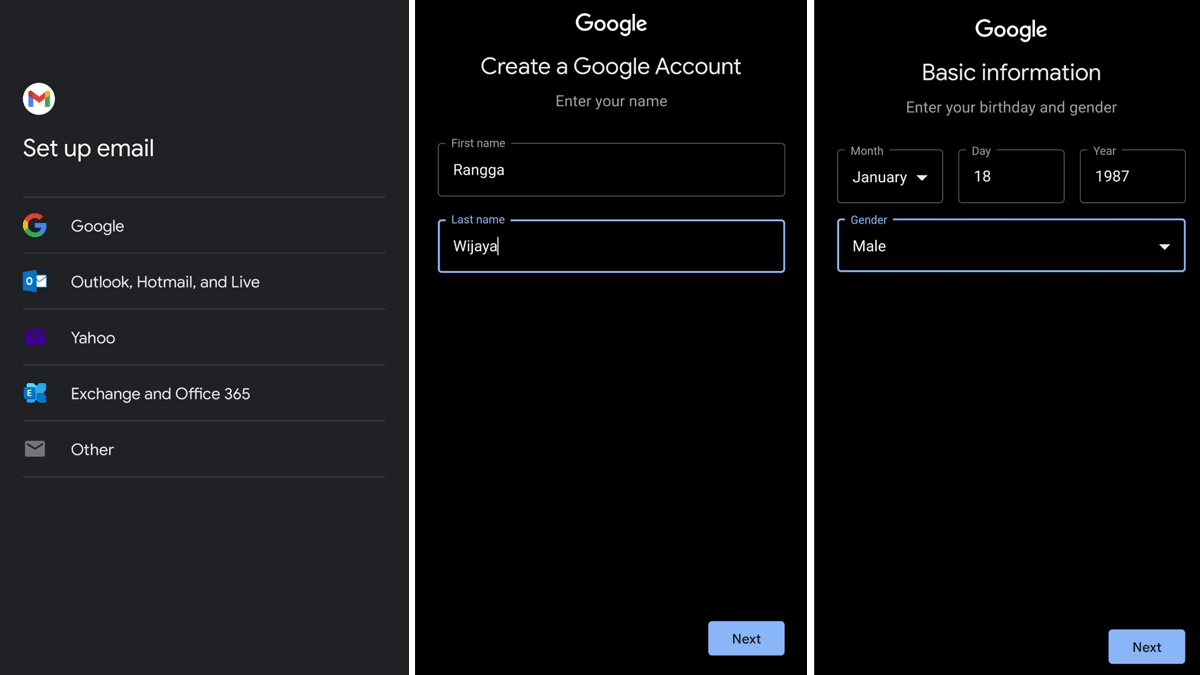Click the Day field showing 18
This screenshot has height=675, width=1200.
pos(1011,176)
